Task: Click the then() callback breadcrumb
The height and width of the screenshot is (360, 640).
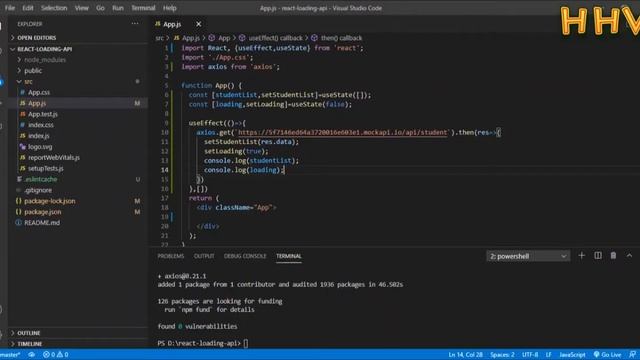Action: click(x=337, y=38)
